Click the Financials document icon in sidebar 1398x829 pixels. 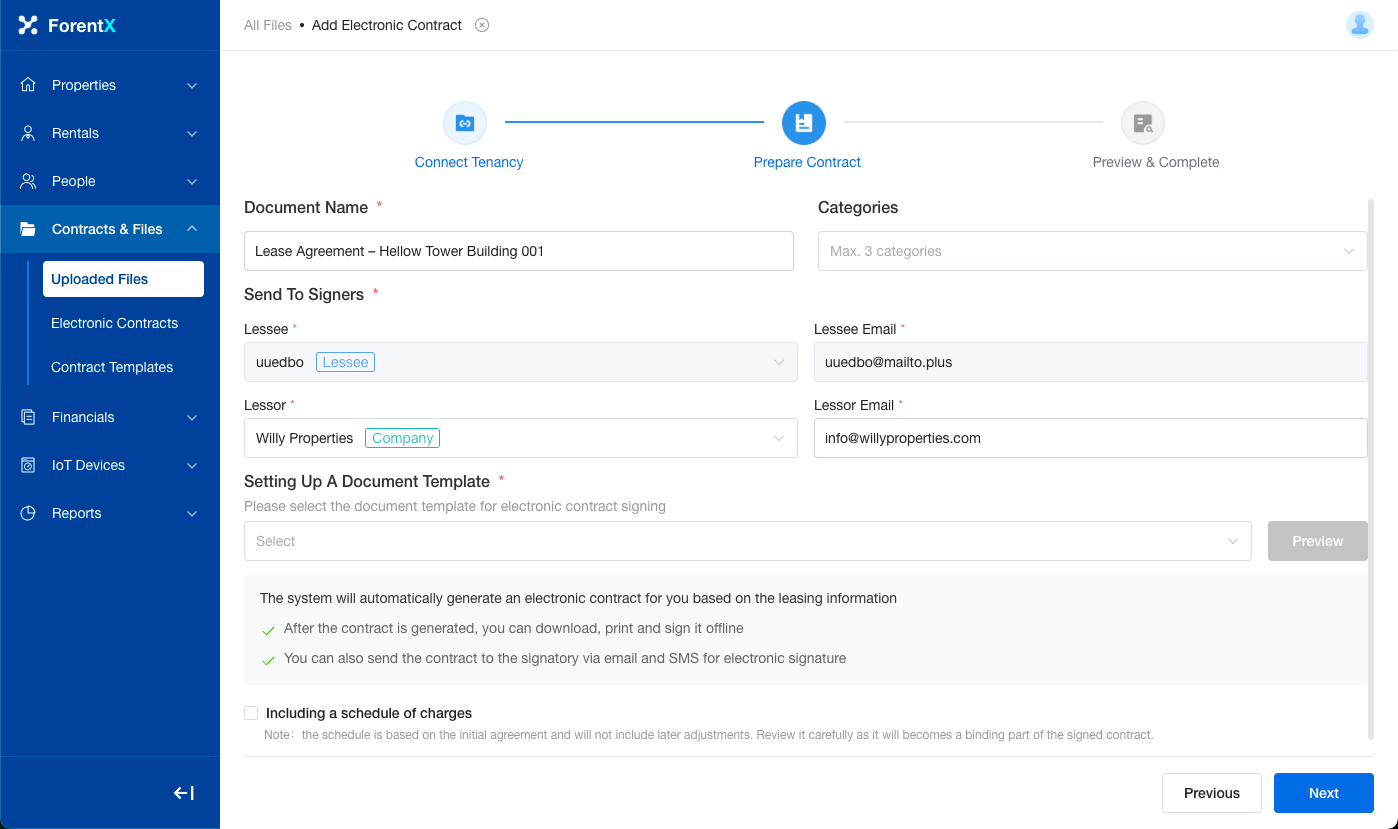(28, 417)
